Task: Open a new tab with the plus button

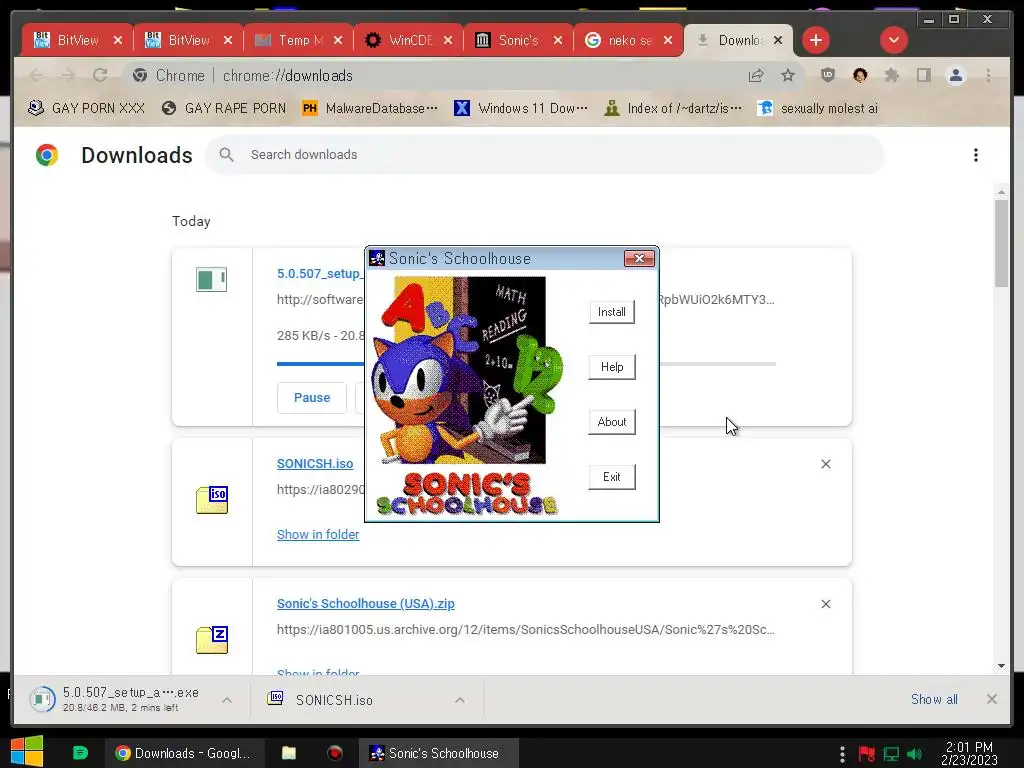Action: pos(816,40)
